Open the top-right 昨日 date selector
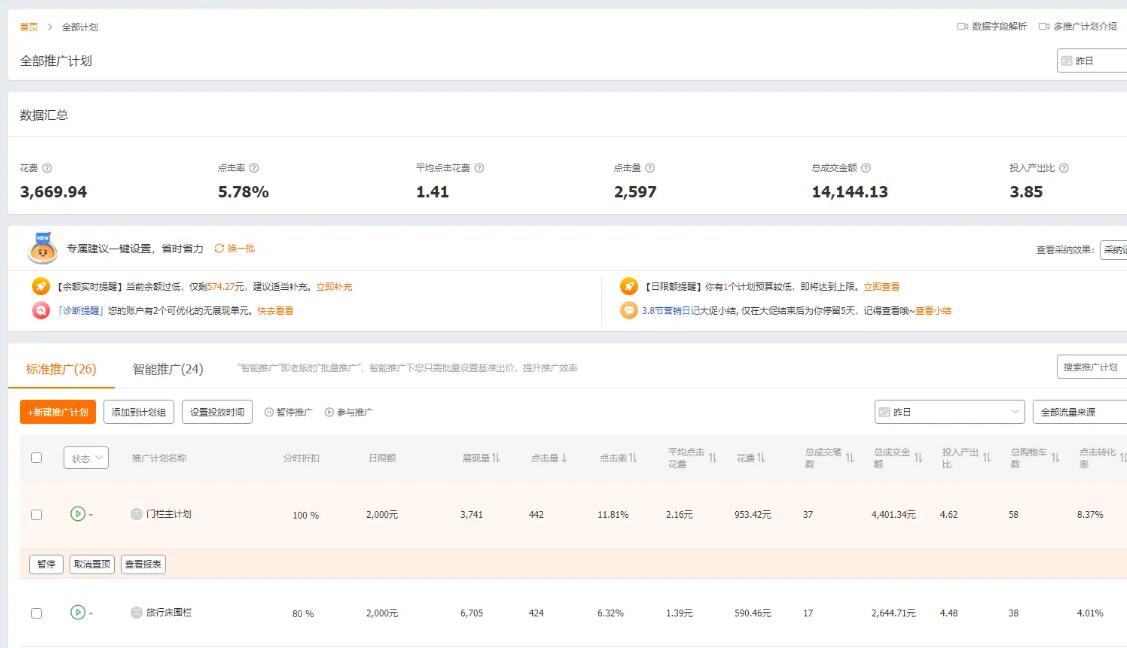 pyautogui.click(x=1092, y=61)
